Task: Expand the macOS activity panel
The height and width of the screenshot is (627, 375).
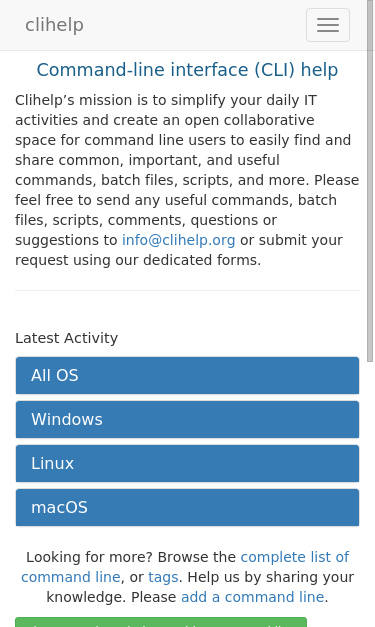Action: pos(187,507)
